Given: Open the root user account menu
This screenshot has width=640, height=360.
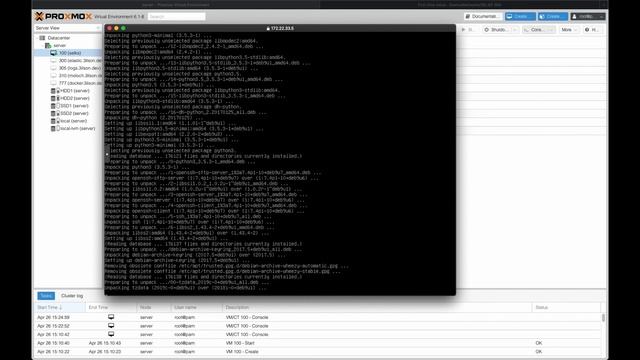Looking at the screenshot, I should coord(588,16).
